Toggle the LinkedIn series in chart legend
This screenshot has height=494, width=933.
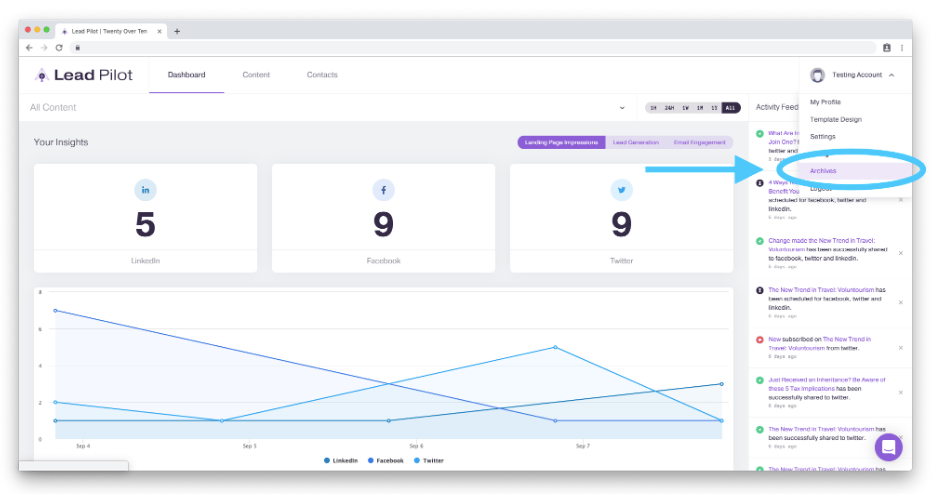pyautogui.click(x=341, y=461)
